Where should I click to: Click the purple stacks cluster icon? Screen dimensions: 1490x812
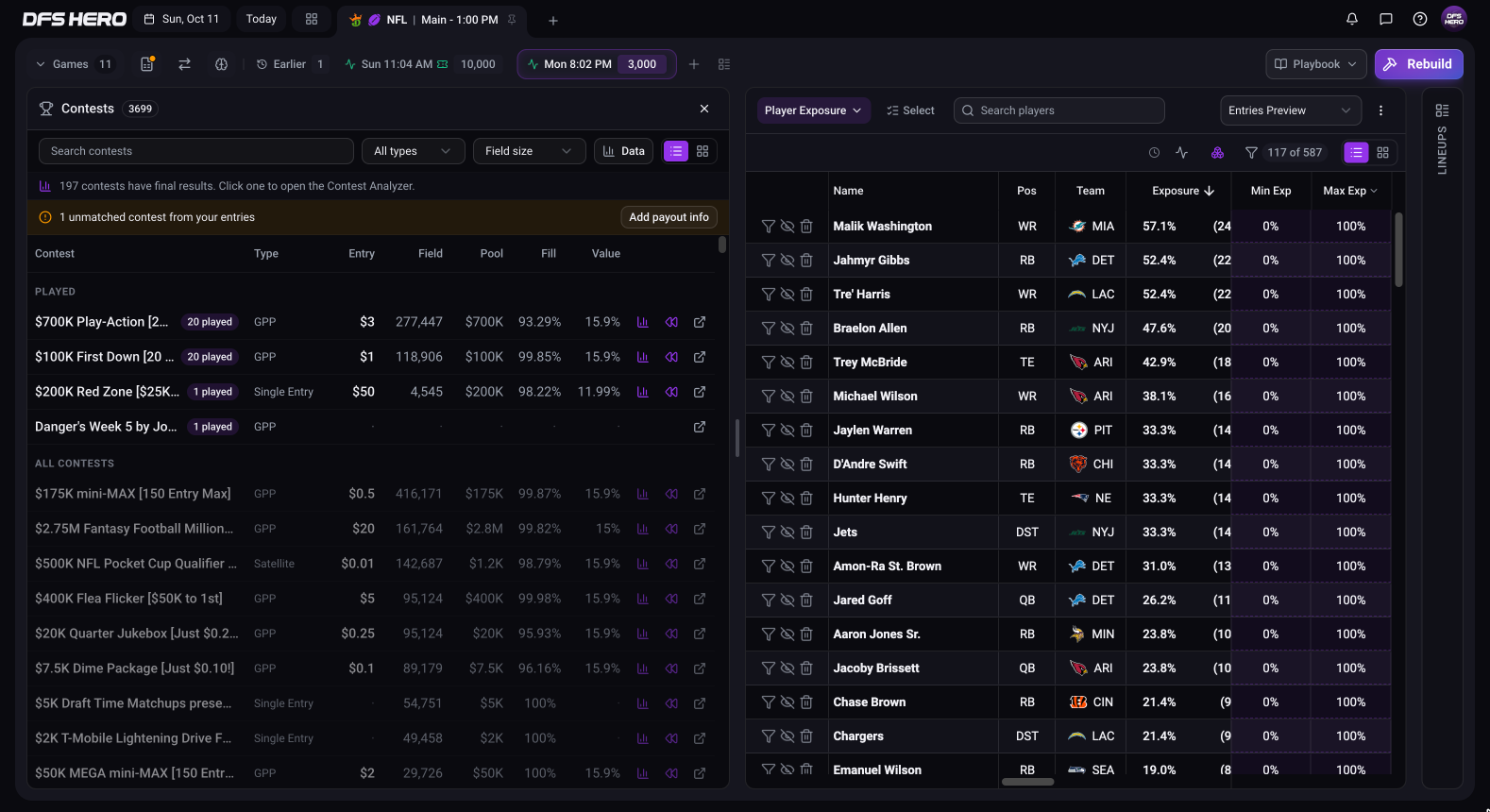click(x=1217, y=153)
